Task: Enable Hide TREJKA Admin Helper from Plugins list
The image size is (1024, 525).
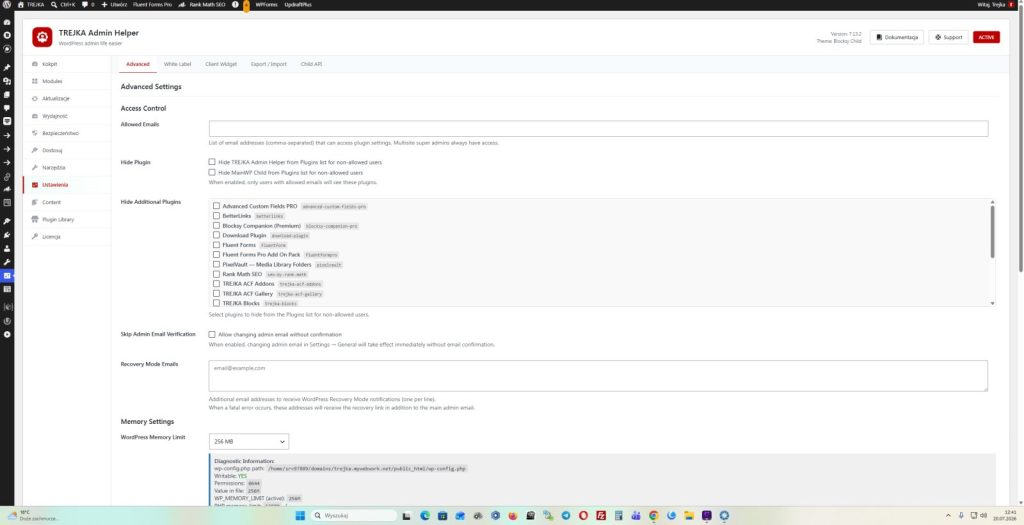Action: (x=212, y=162)
